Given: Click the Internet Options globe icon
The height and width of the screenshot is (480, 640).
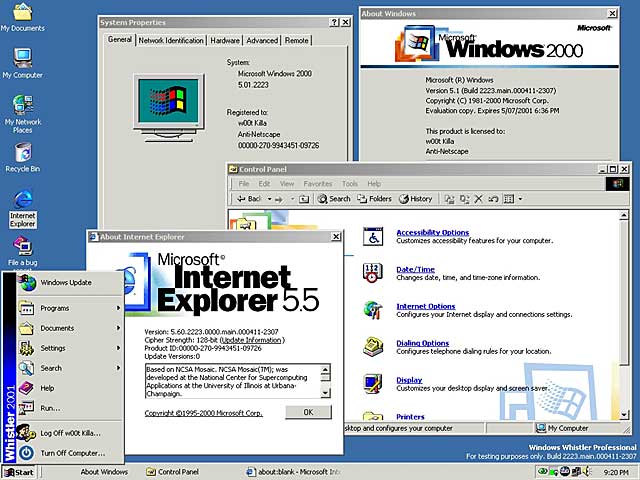Looking at the screenshot, I should (x=373, y=310).
